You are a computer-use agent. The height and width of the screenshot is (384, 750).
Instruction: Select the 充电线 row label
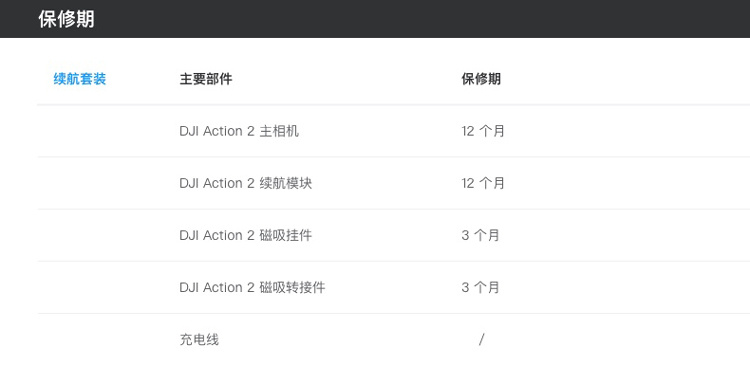click(x=199, y=340)
